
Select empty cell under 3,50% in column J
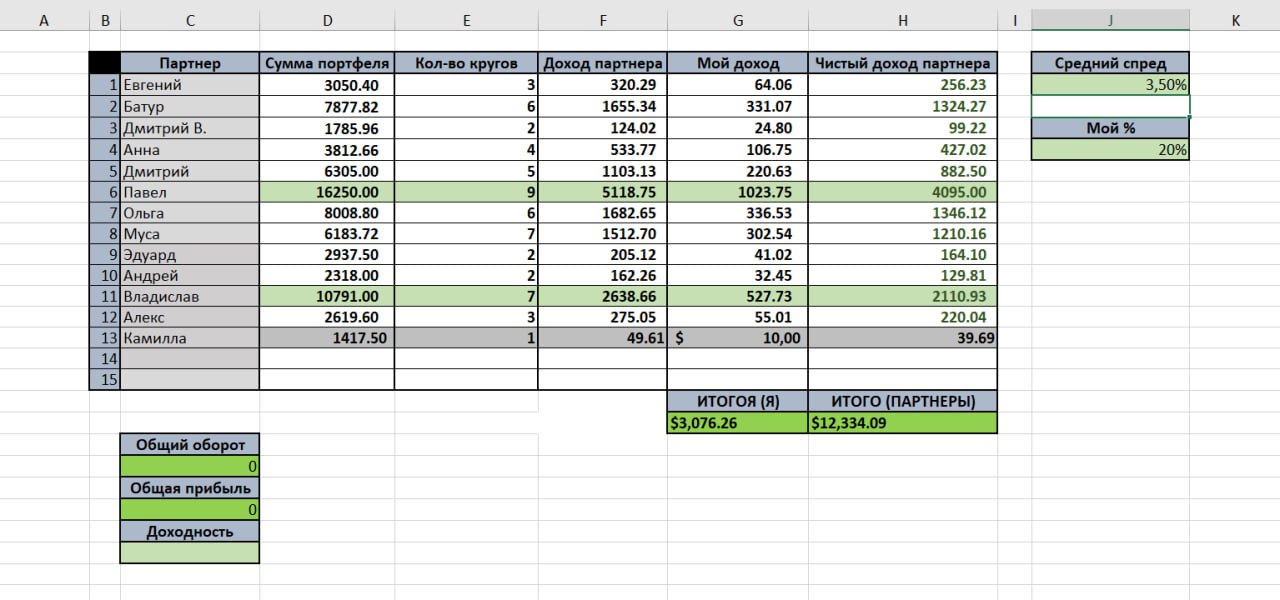click(x=1110, y=106)
